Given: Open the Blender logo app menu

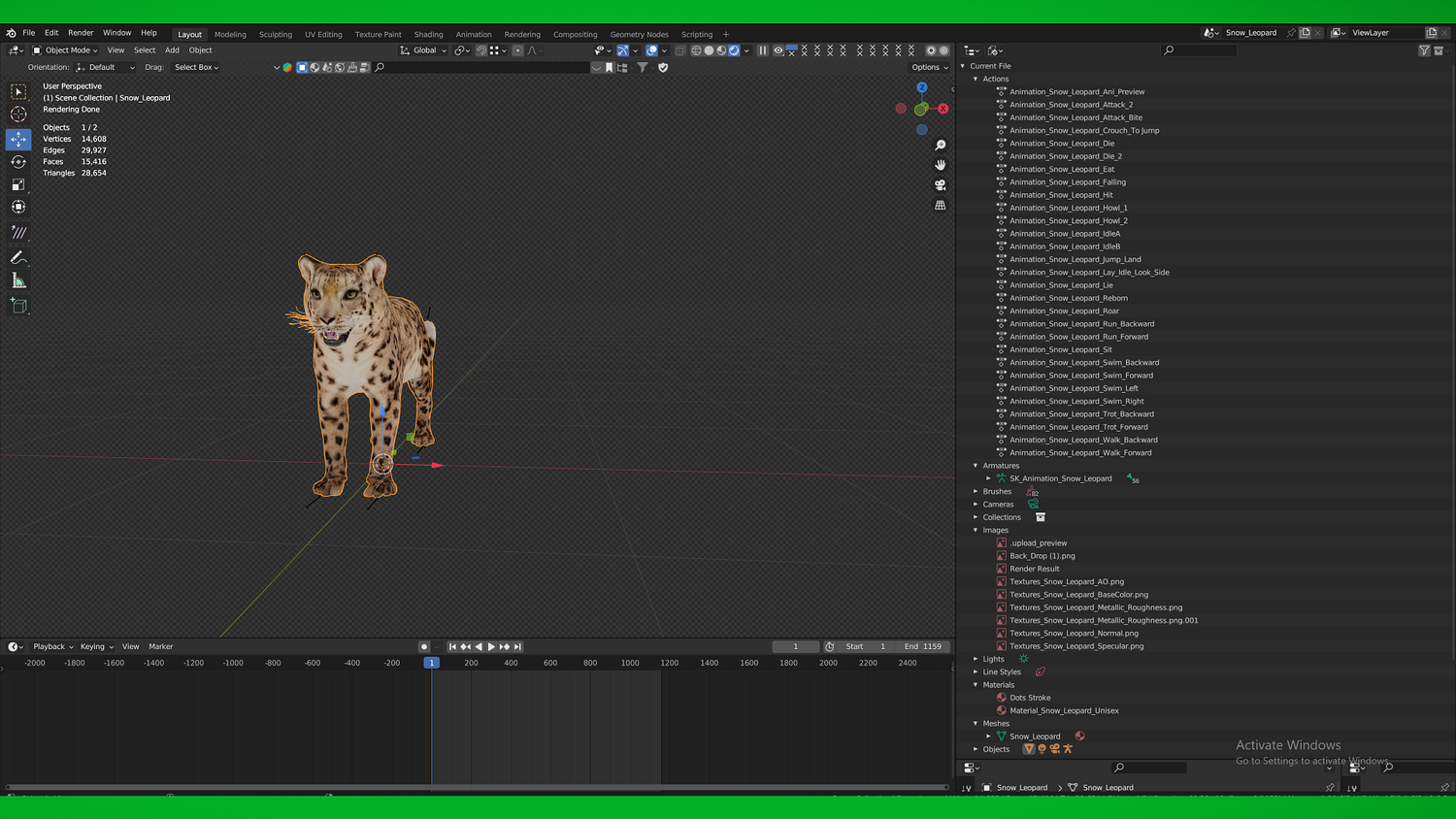Looking at the screenshot, I should [x=11, y=33].
